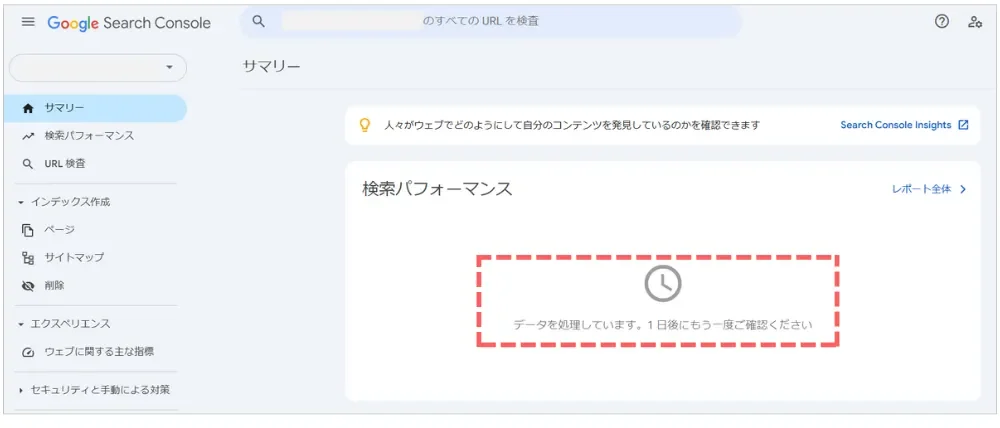Image resolution: width=1000 pixels, height=428 pixels.
Task: Click the clock icon in the performance card
Action: point(663,283)
